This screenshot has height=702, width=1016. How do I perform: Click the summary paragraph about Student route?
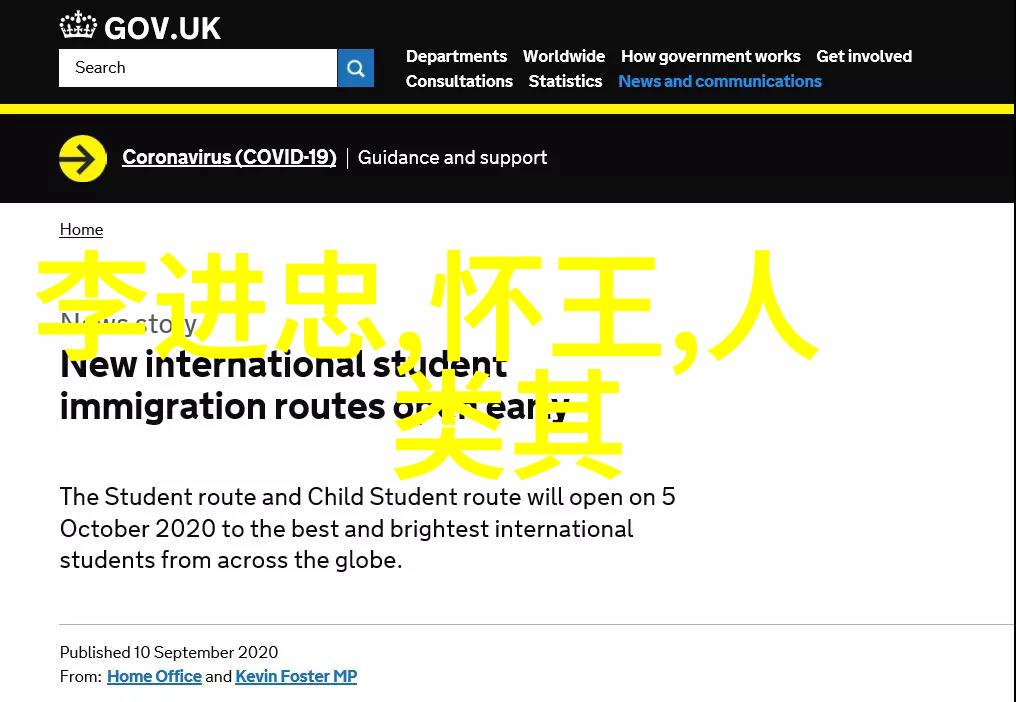(367, 528)
